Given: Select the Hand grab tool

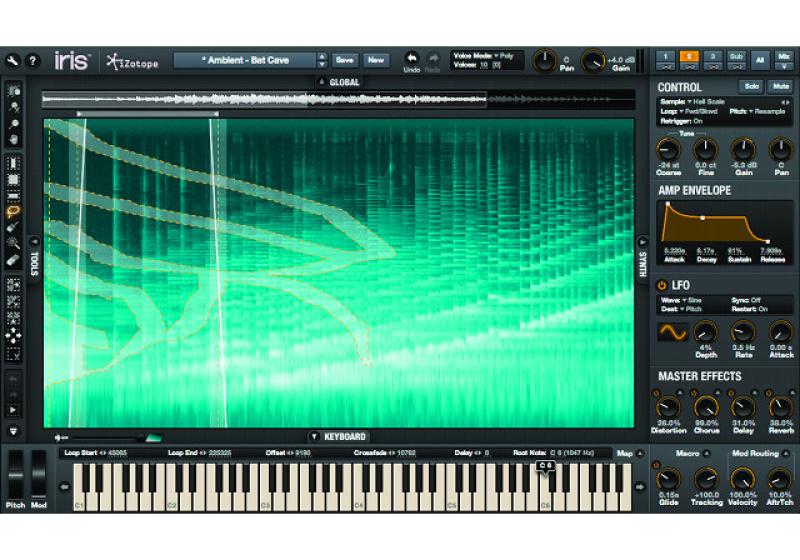Looking at the screenshot, I should coord(14,138).
